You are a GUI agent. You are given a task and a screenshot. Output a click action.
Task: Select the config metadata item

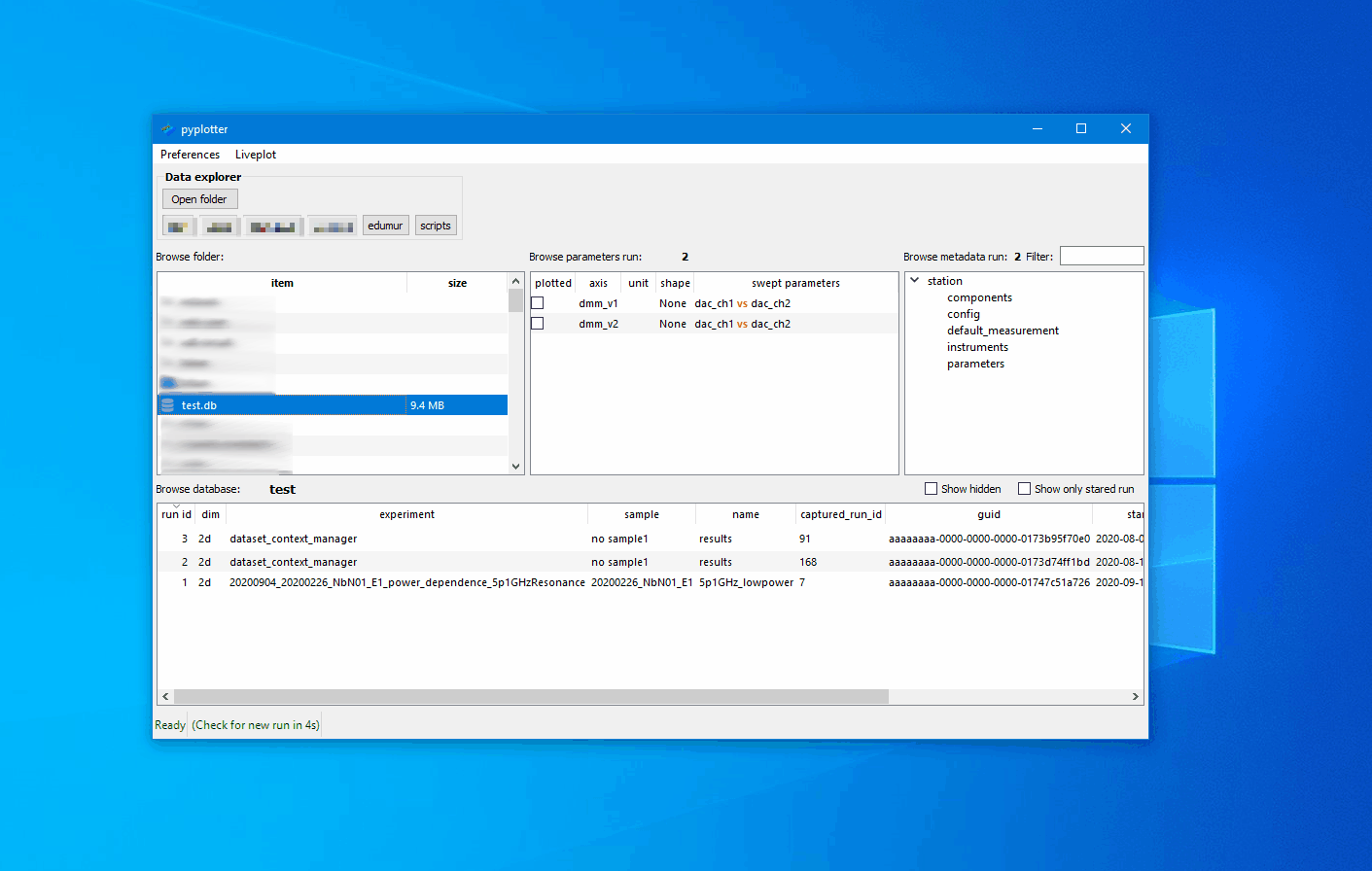click(964, 314)
